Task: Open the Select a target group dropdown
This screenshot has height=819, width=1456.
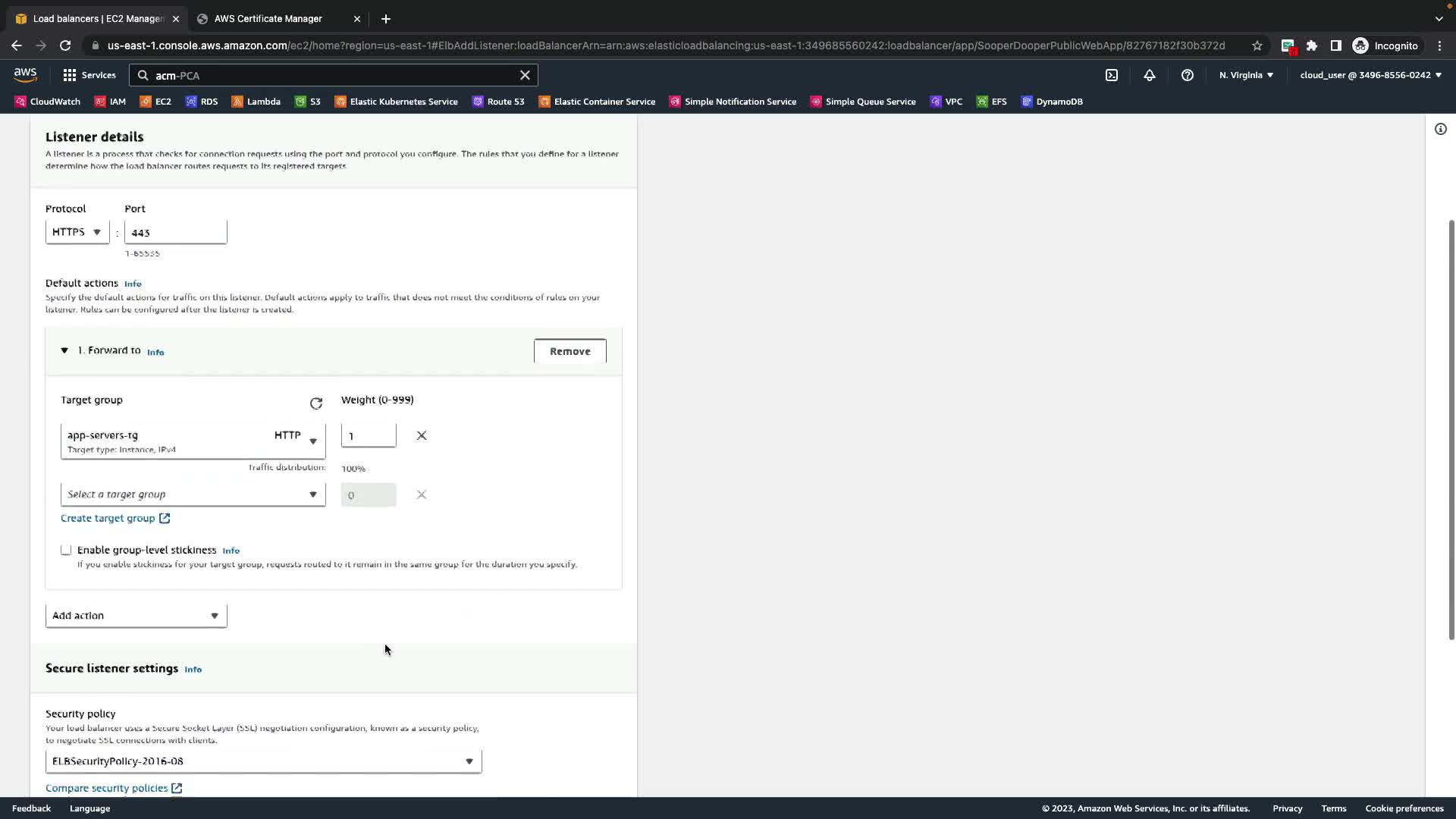Action: coord(193,494)
